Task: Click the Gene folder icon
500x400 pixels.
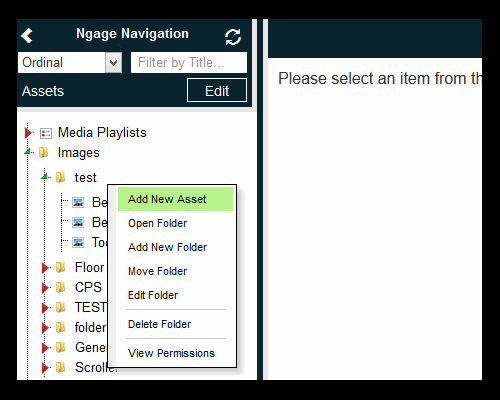Action: pyautogui.click(x=61, y=347)
